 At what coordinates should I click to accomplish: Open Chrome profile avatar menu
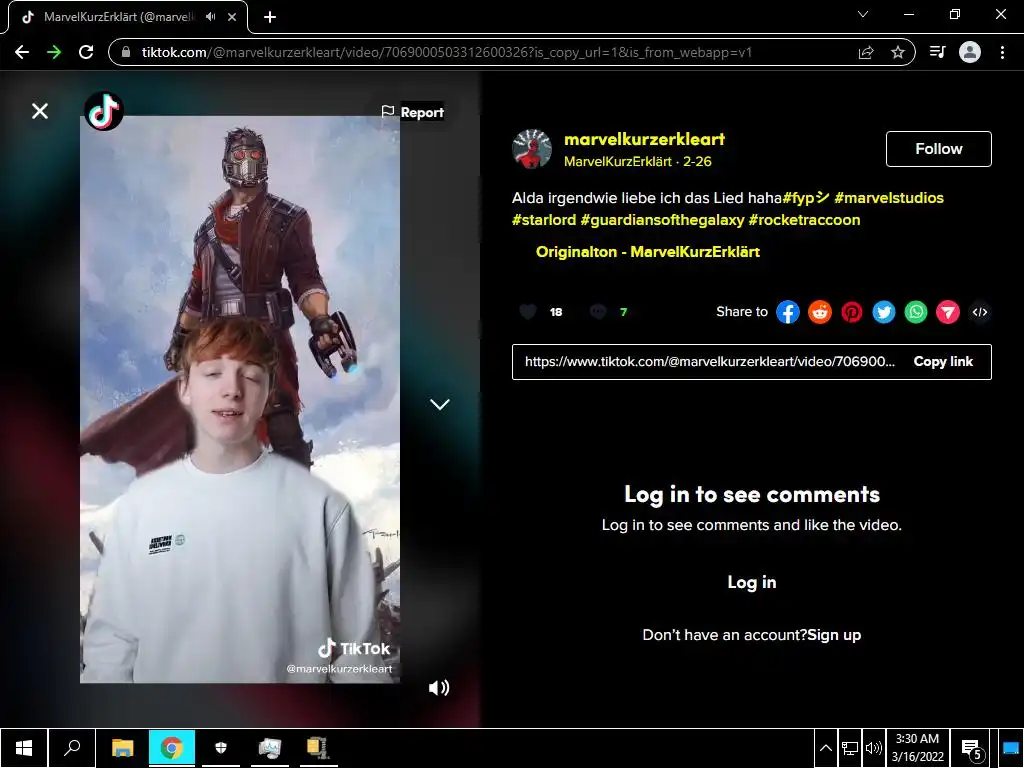point(970,52)
